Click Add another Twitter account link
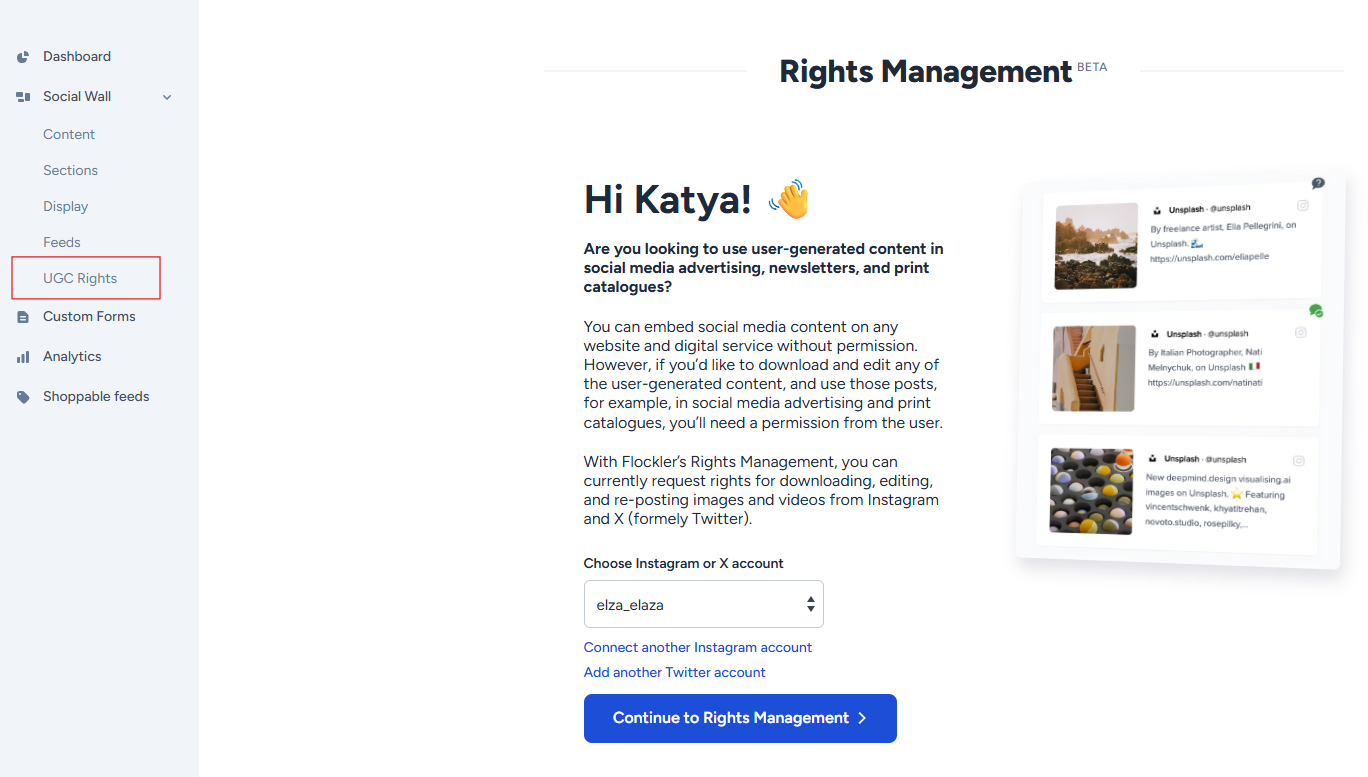Screen dimensions: 1368x777 click(675, 672)
